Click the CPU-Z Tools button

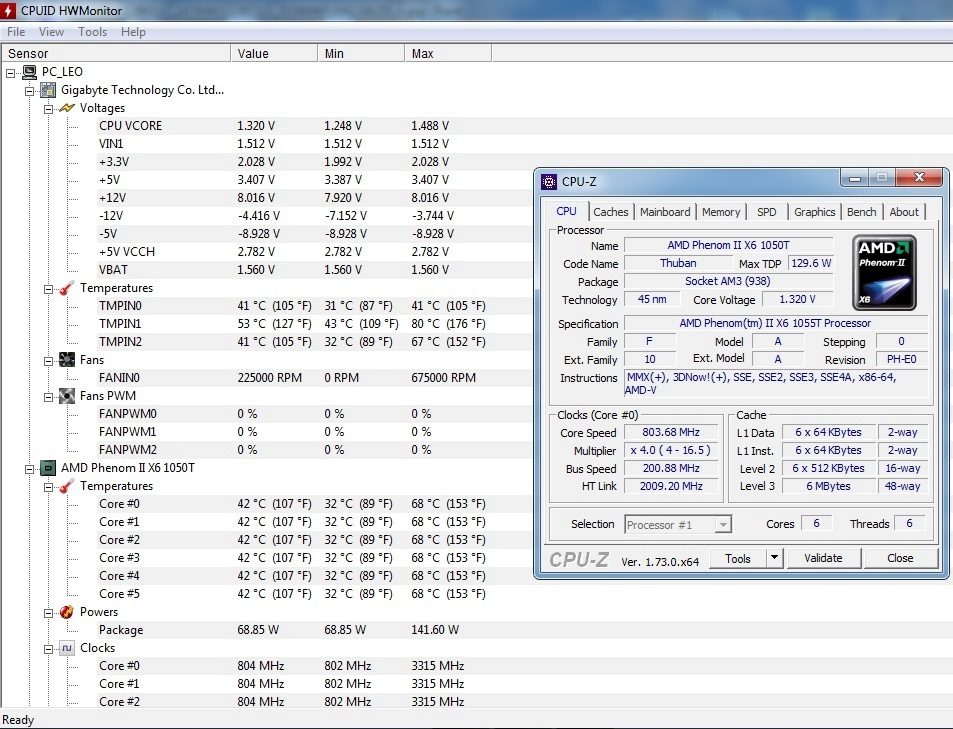[x=738, y=558]
